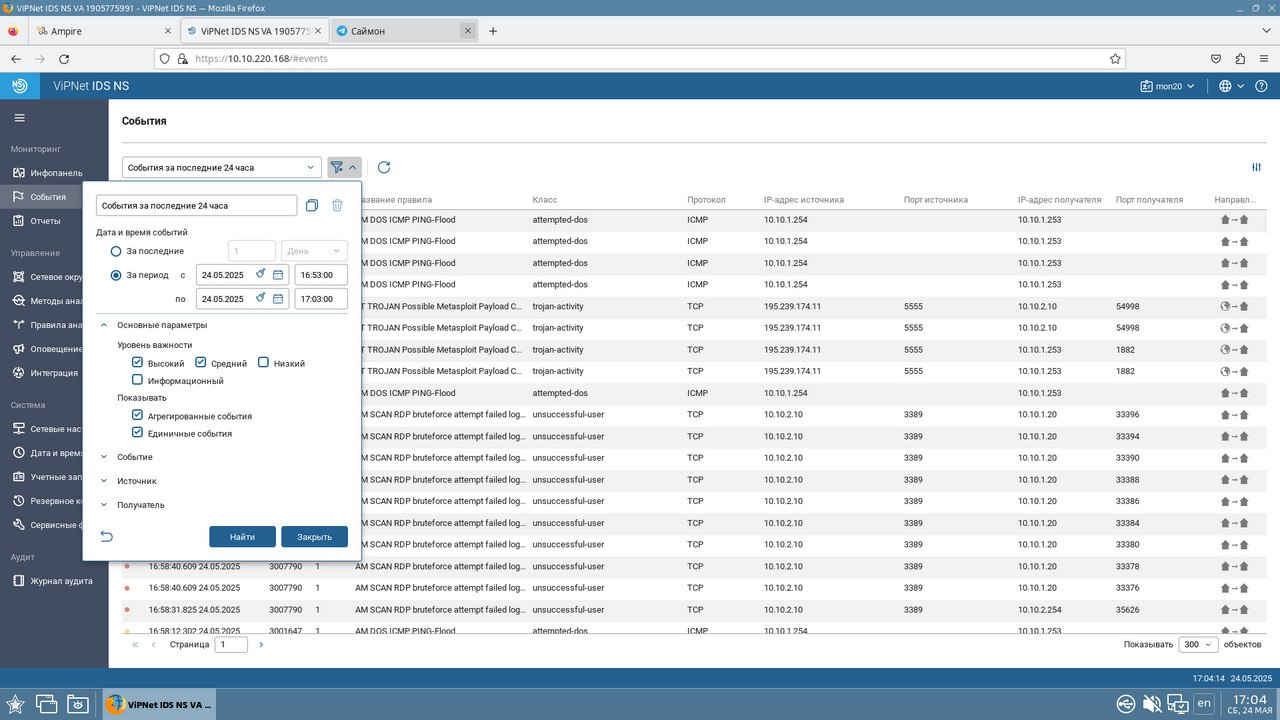1280x720 pixels.
Task: Clear the end date field
Action: (x=260, y=298)
